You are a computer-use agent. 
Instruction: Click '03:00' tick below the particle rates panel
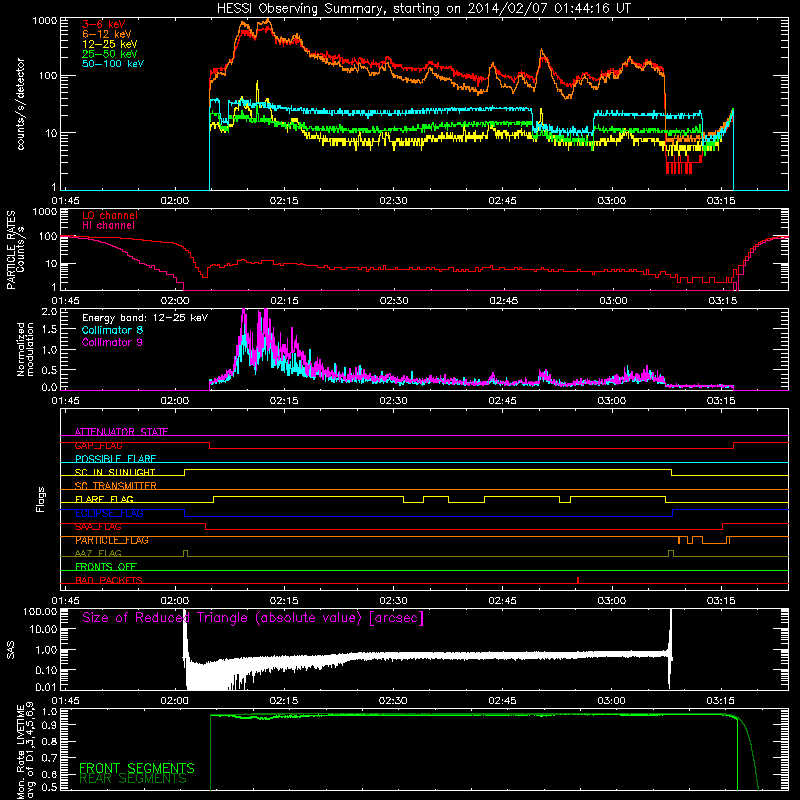click(x=613, y=301)
